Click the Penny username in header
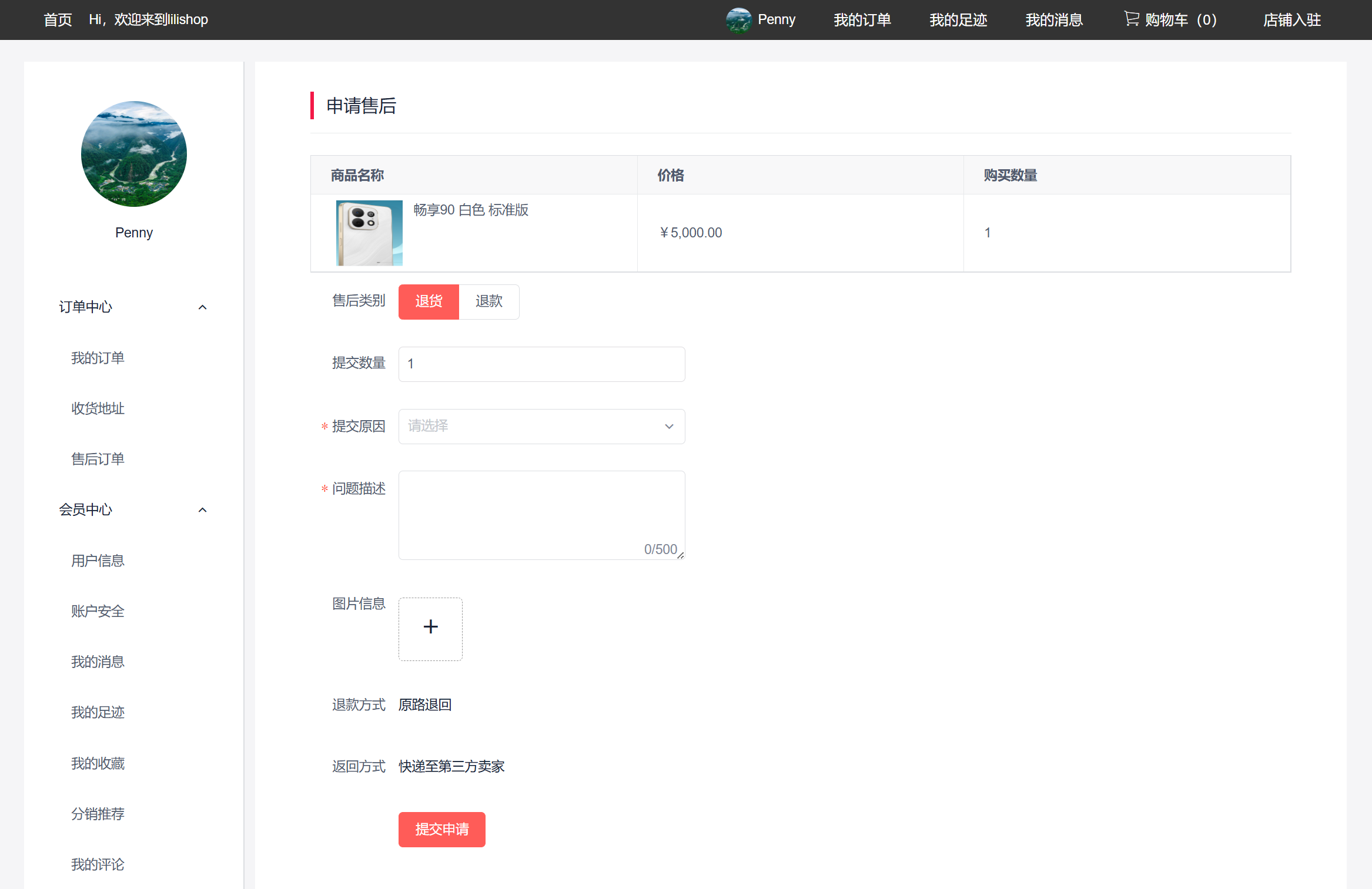 tap(777, 20)
